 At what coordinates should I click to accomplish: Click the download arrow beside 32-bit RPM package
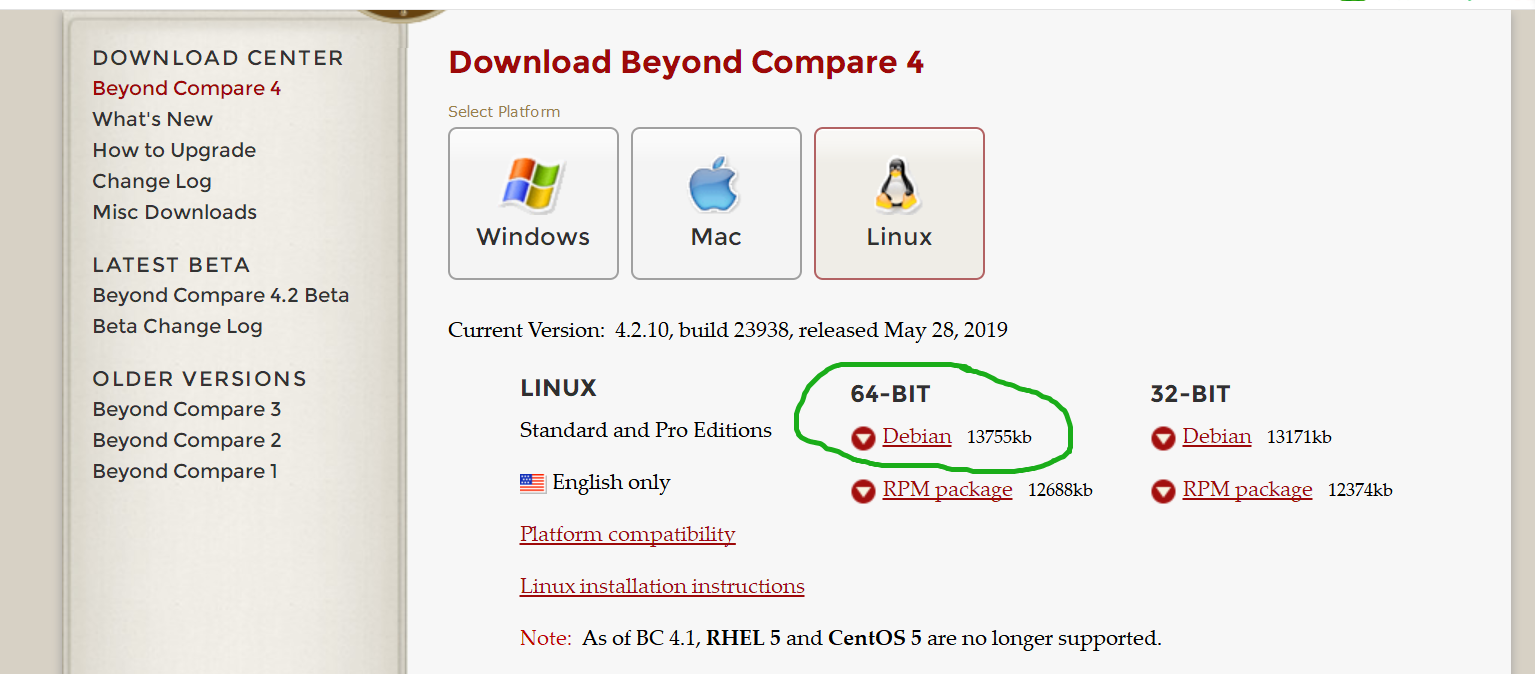(1162, 491)
